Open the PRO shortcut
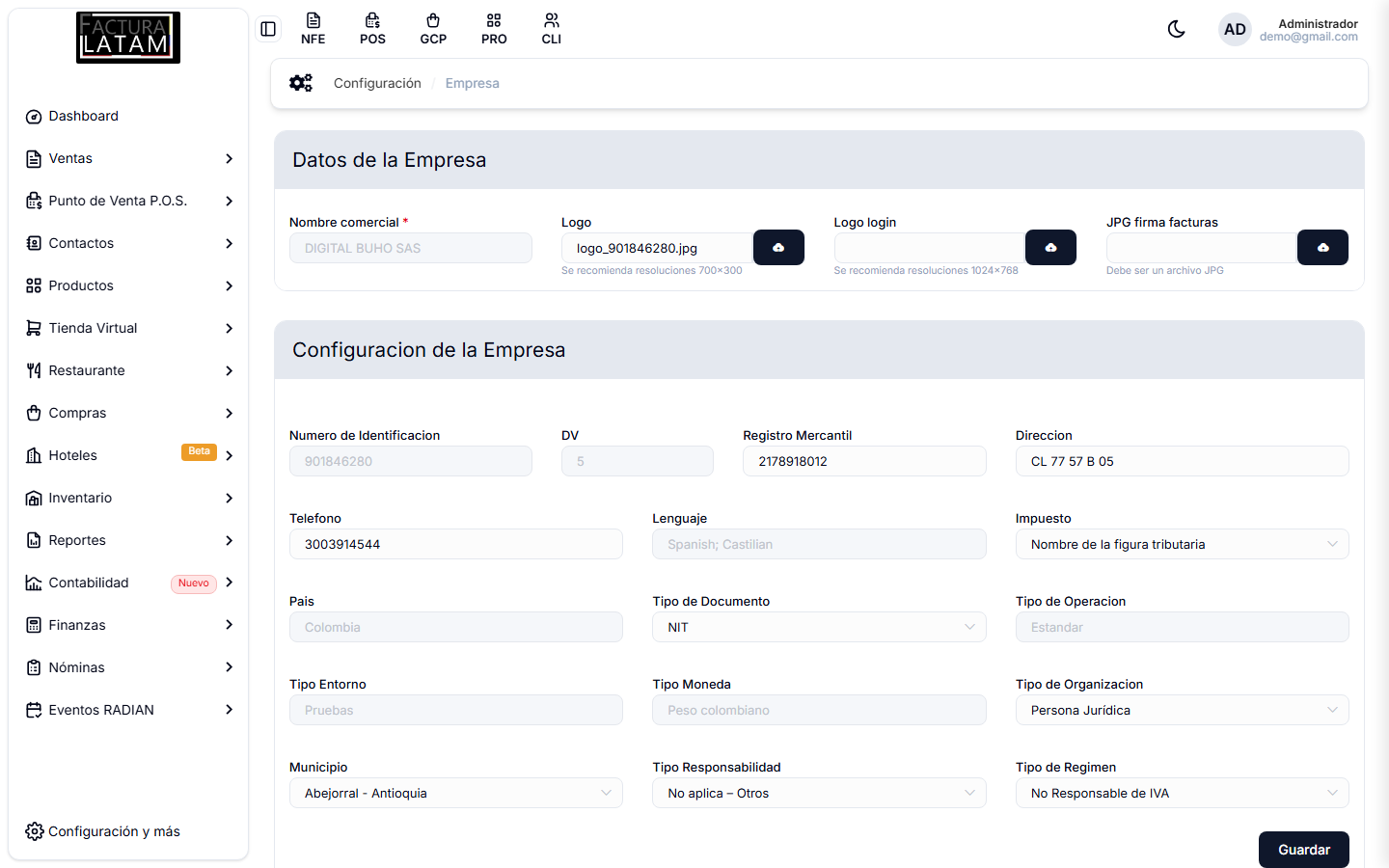The image size is (1389, 868). tap(494, 29)
